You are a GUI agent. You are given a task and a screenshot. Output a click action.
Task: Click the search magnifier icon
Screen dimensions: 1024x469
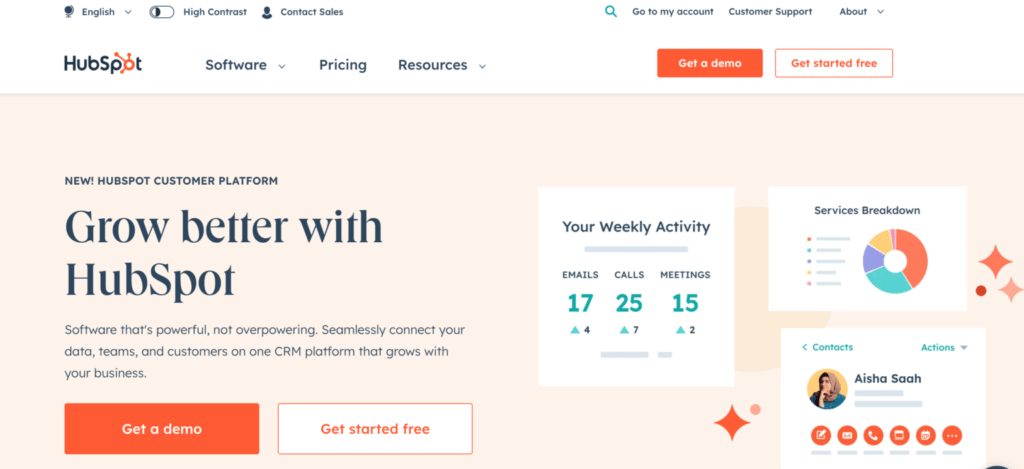pos(611,12)
